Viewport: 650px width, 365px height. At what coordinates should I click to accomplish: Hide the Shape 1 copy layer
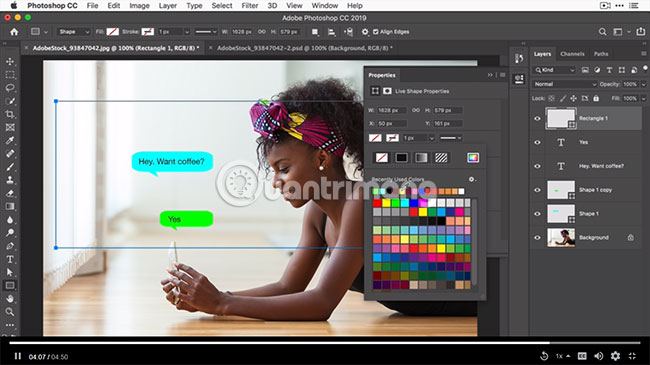point(537,190)
